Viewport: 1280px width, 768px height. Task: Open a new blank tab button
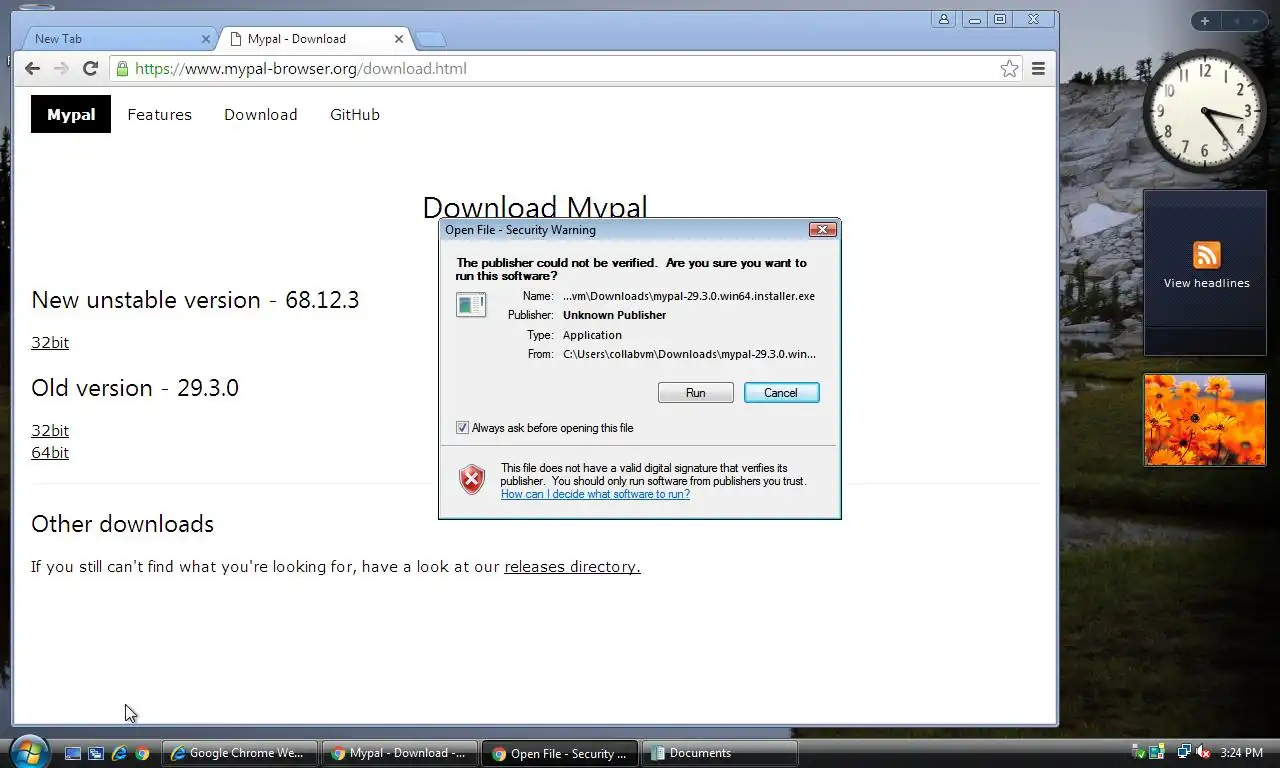[430, 39]
